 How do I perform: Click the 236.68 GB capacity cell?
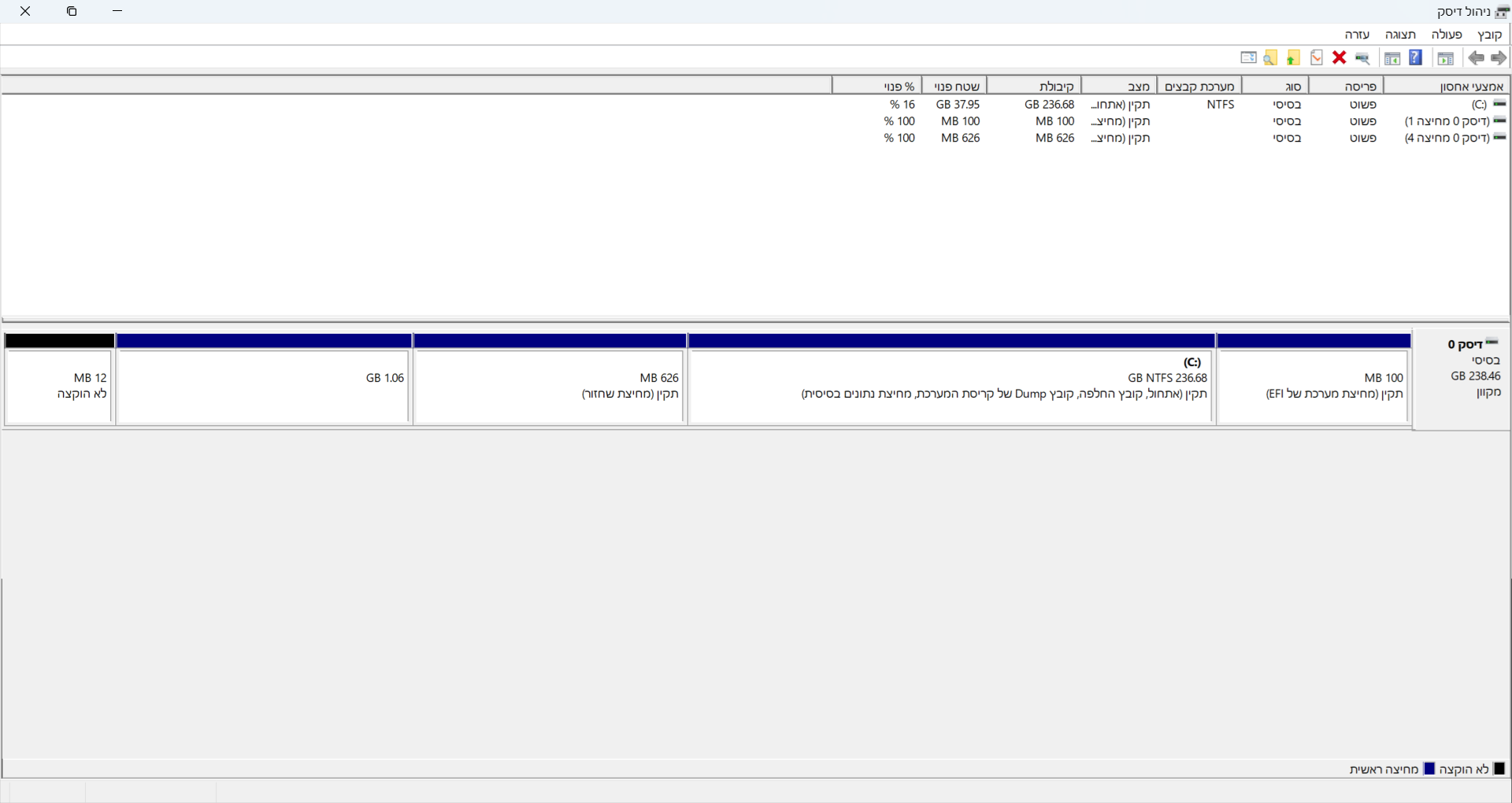(1049, 104)
